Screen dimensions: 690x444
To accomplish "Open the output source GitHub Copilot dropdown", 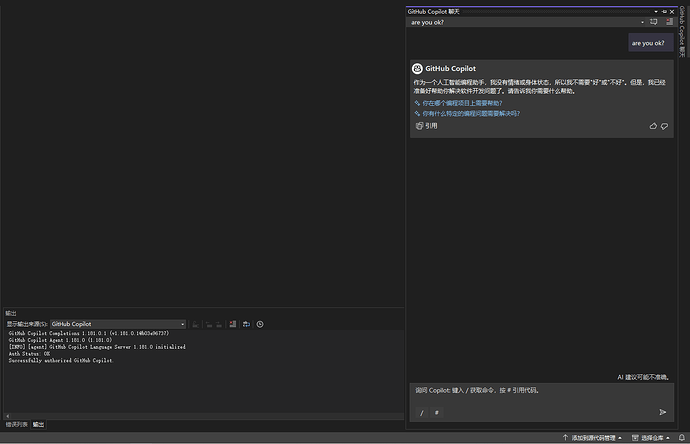I will pyautogui.click(x=118, y=324).
